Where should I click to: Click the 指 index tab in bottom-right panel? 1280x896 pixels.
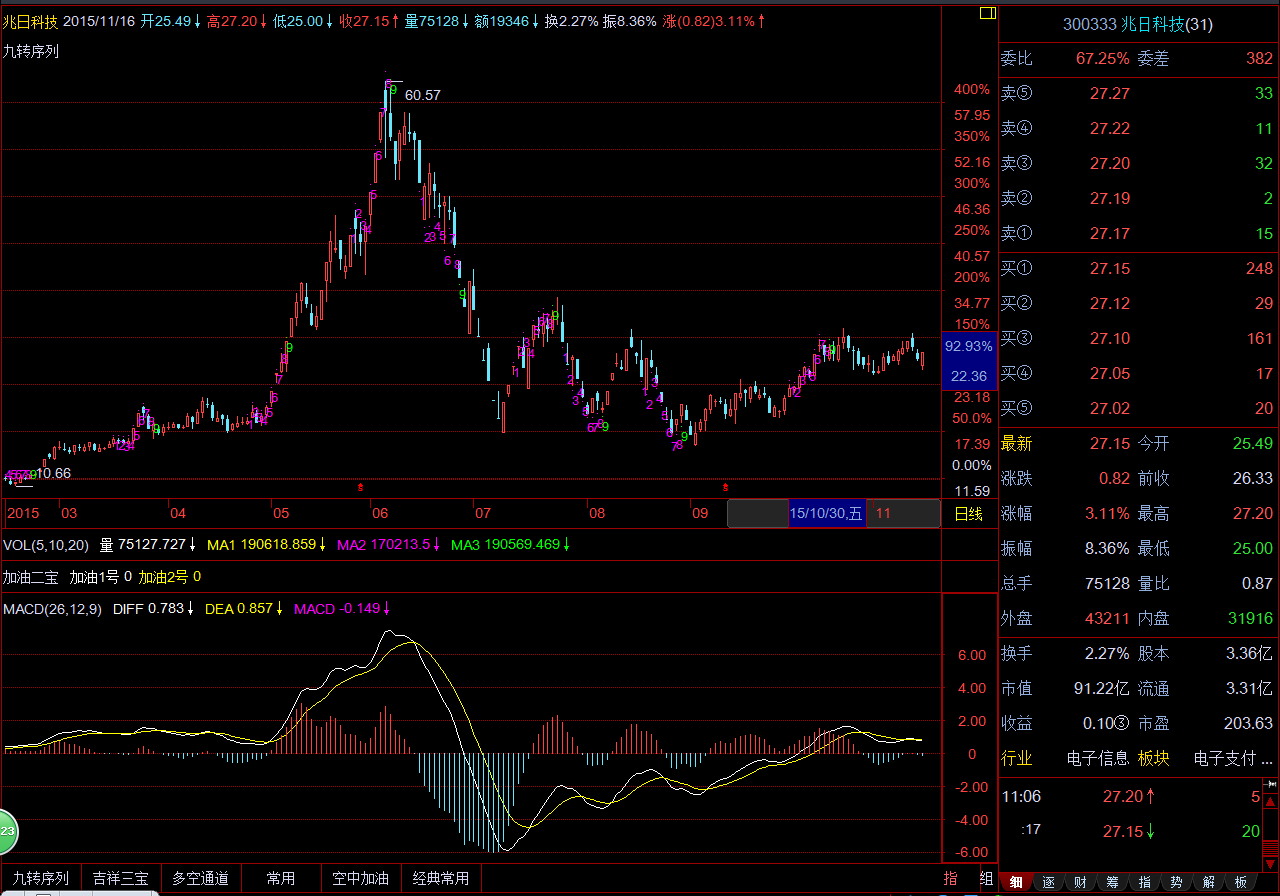1144,882
